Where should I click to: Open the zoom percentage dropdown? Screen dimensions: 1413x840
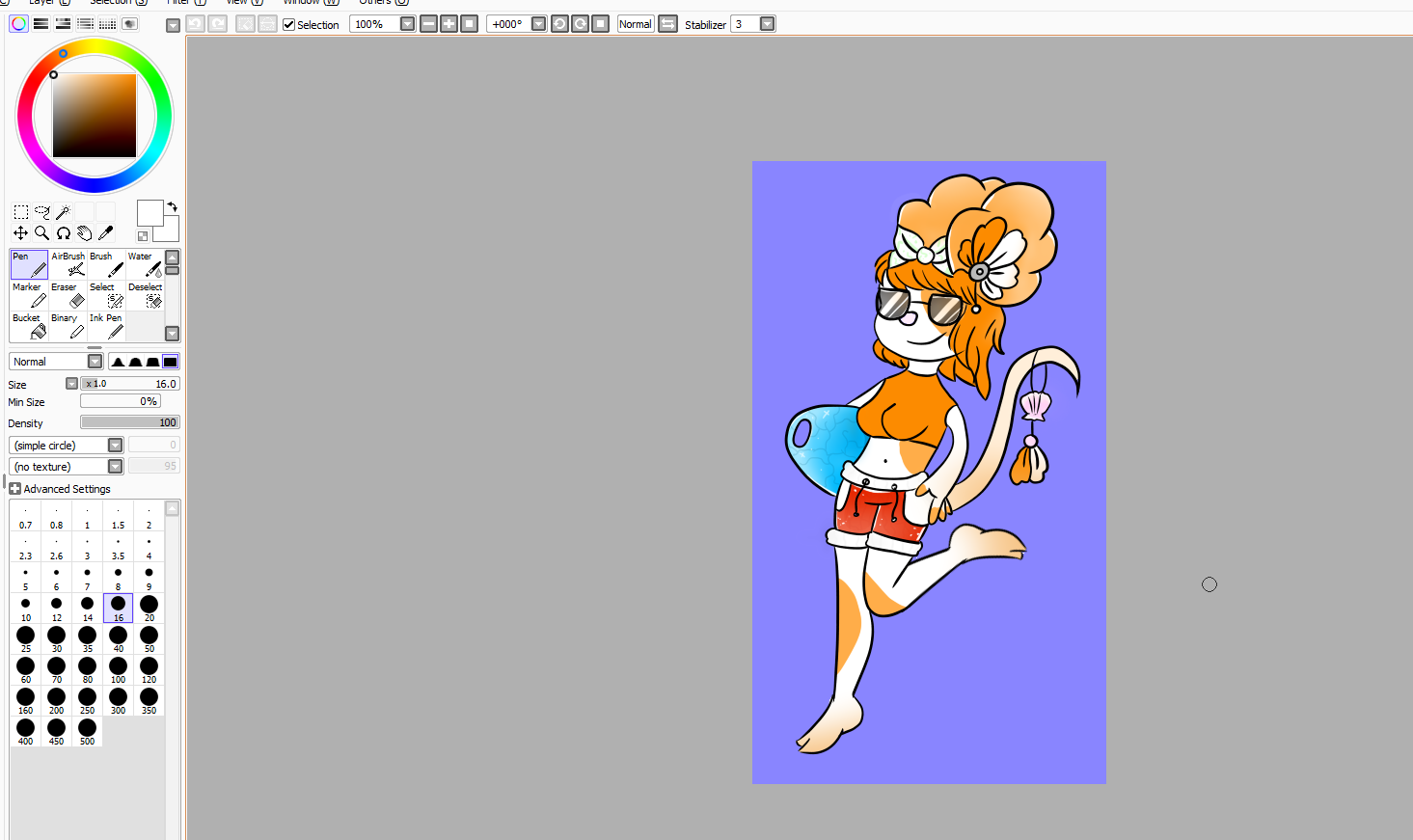point(407,24)
